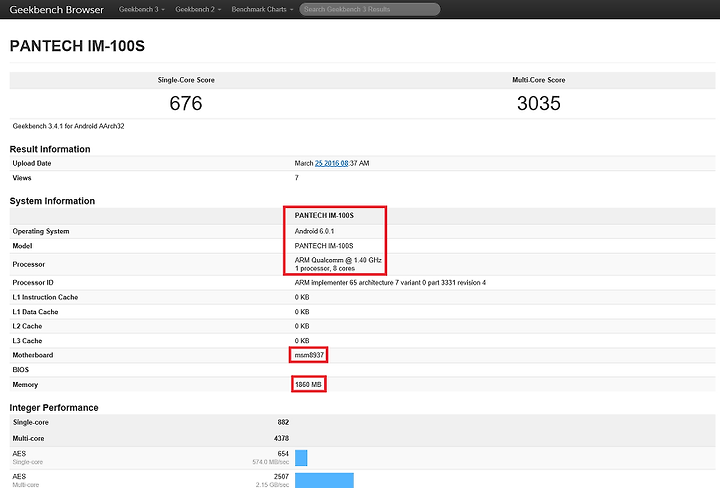Select the Single-Core Score heading
Image resolution: width=720 pixels, height=488 pixels.
coord(186,80)
